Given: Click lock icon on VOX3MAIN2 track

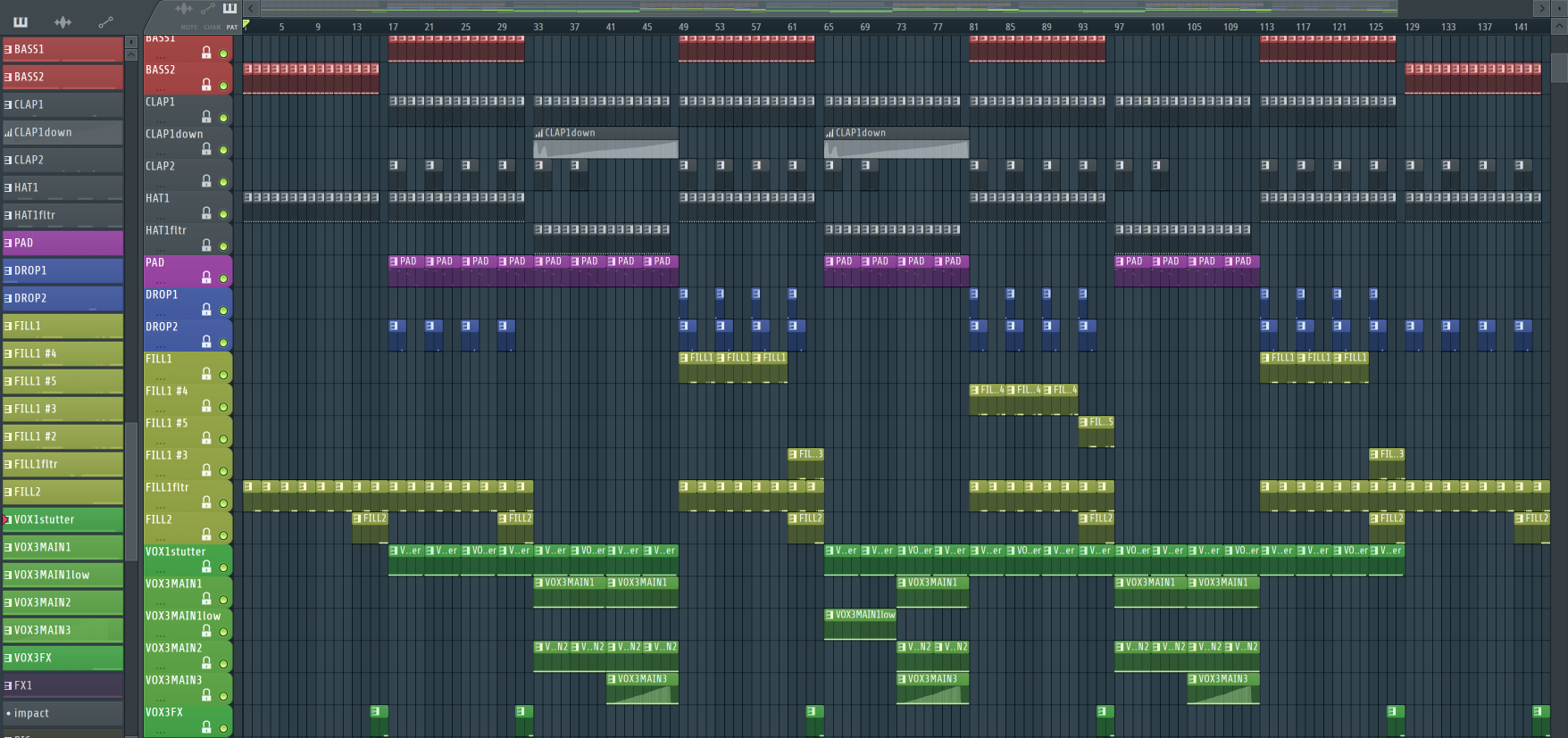Looking at the screenshot, I should (206, 663).
